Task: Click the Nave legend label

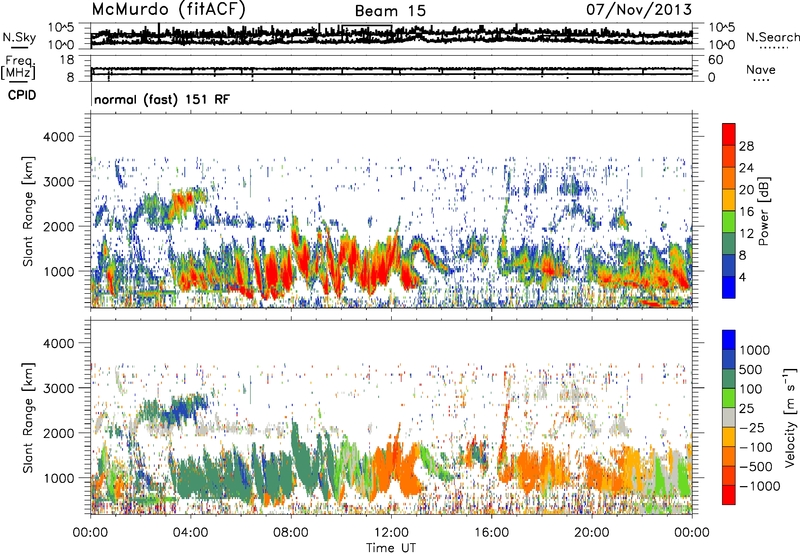Action: (x=760, y=69)
